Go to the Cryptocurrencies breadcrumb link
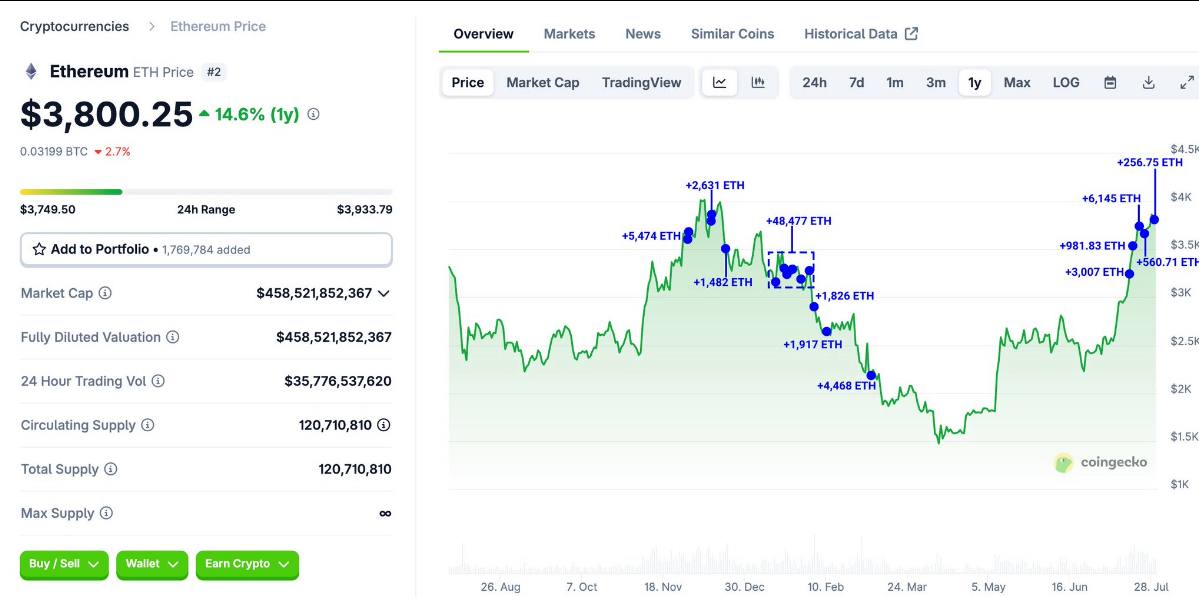Image resolution: width=1199 pixels, height=597 pixels. 74,27
